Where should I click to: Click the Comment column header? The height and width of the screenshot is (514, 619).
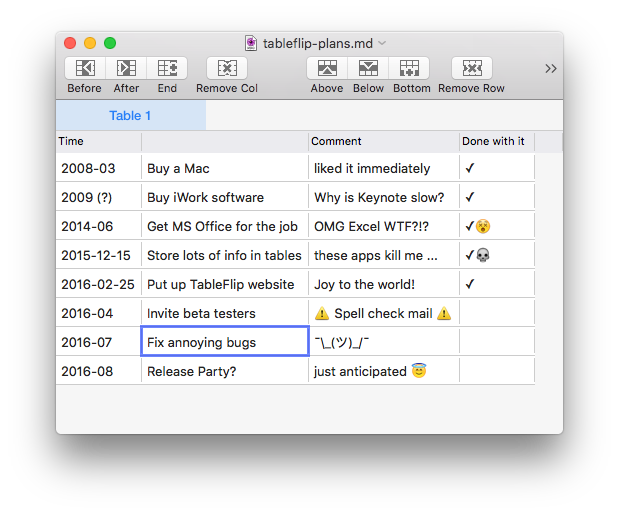point(383,142)
